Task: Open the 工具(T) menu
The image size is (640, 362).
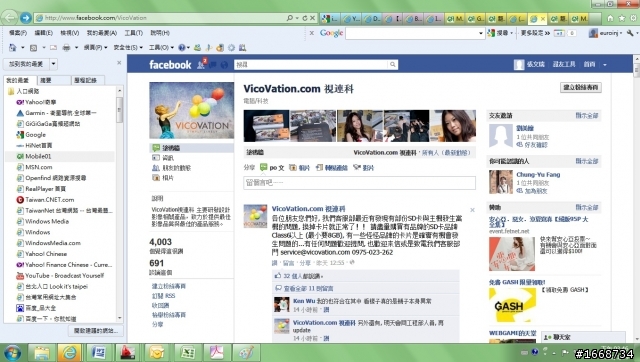Action: click(133, 33)
